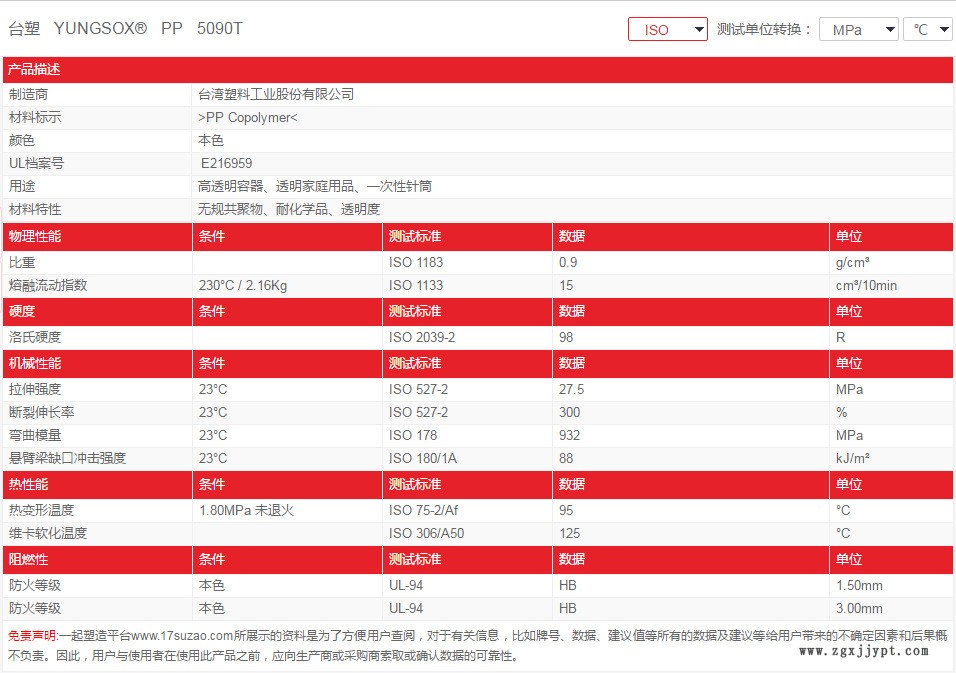Select manufacturer name "台湾塑料工业股份有限公司"

pos(276,94)
